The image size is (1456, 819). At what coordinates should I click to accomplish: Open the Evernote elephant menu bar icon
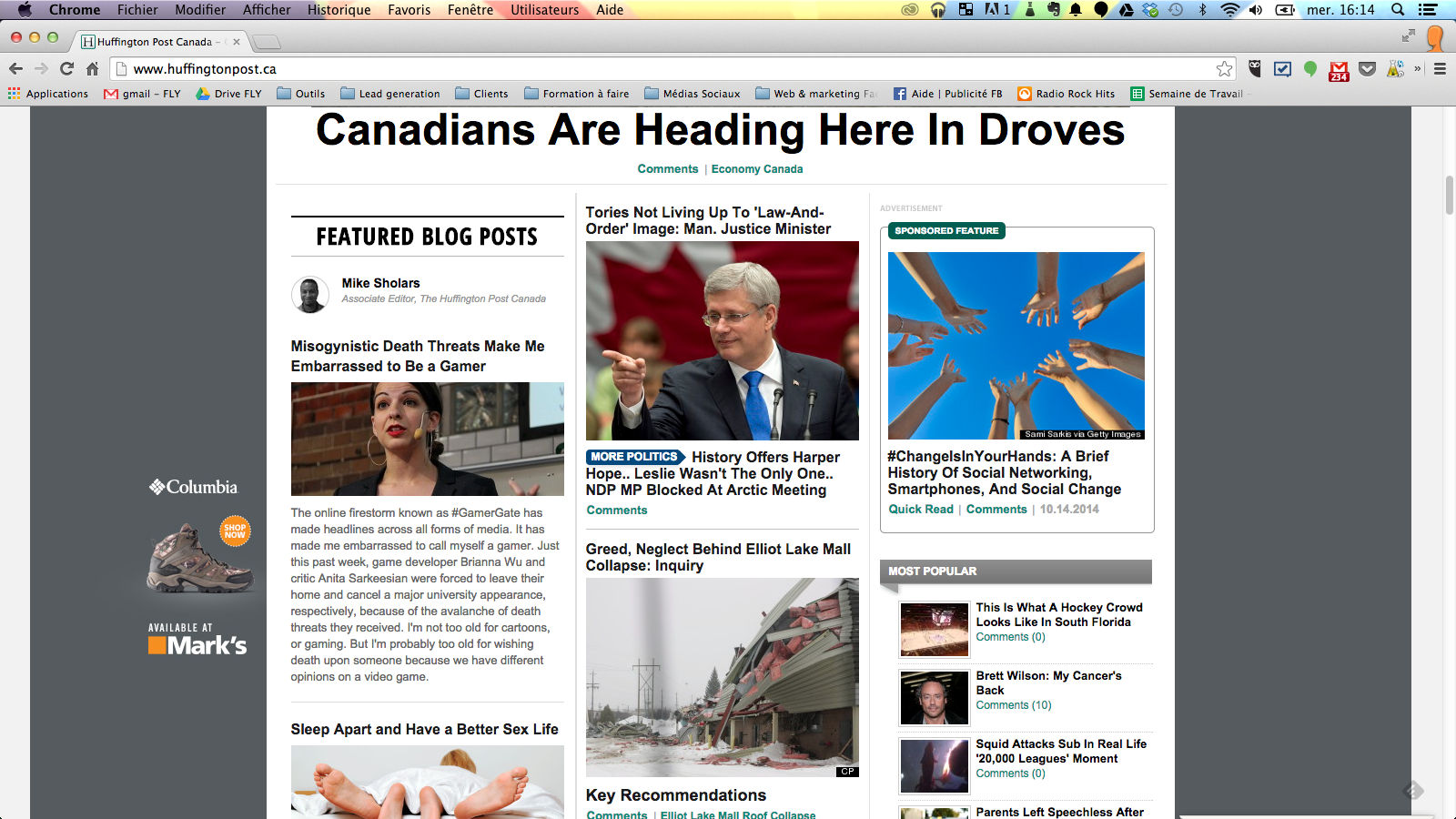click(x=1054, y=10)
